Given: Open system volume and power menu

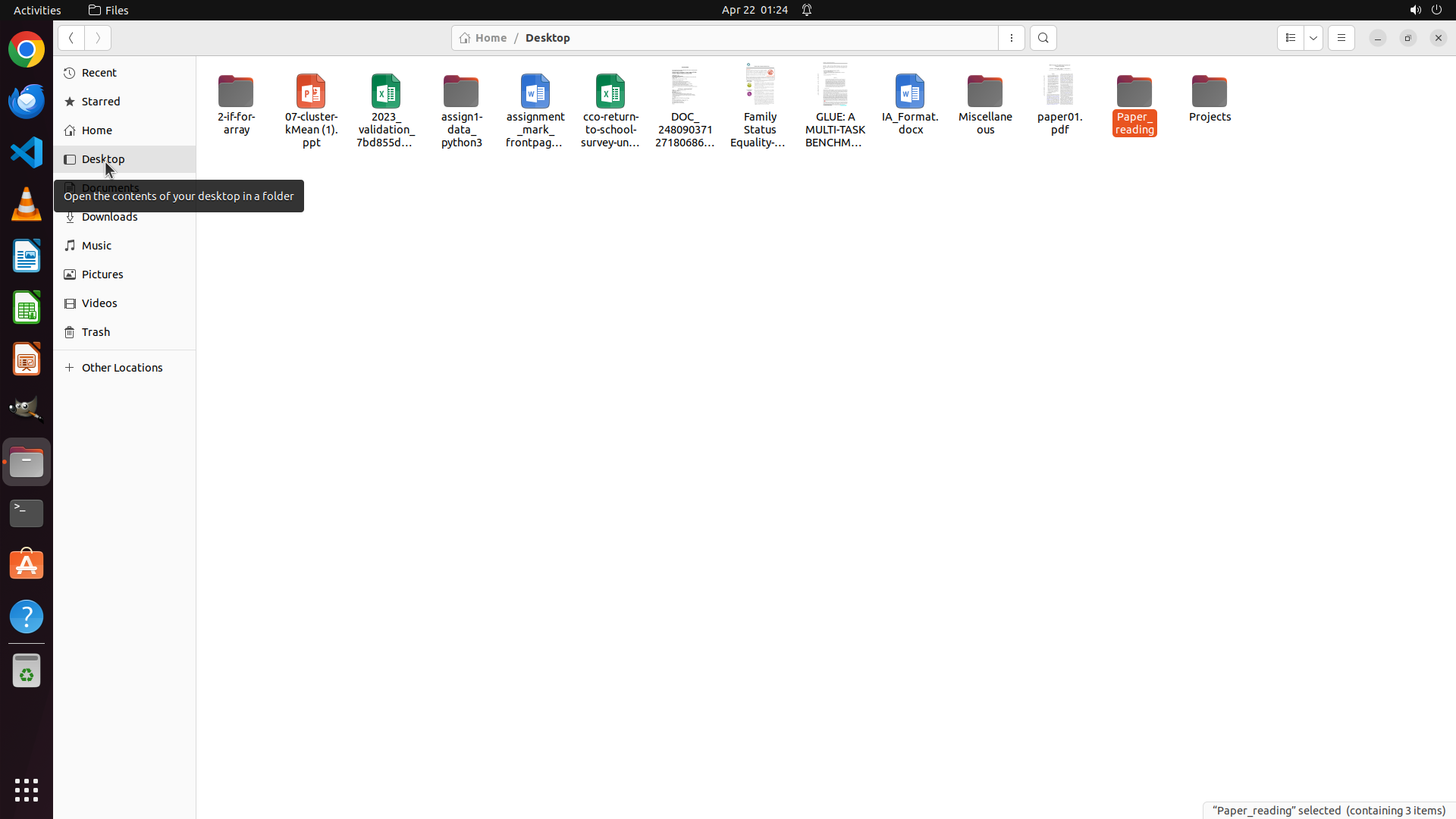Looking at the screenshot, I should pos(1426,10).
